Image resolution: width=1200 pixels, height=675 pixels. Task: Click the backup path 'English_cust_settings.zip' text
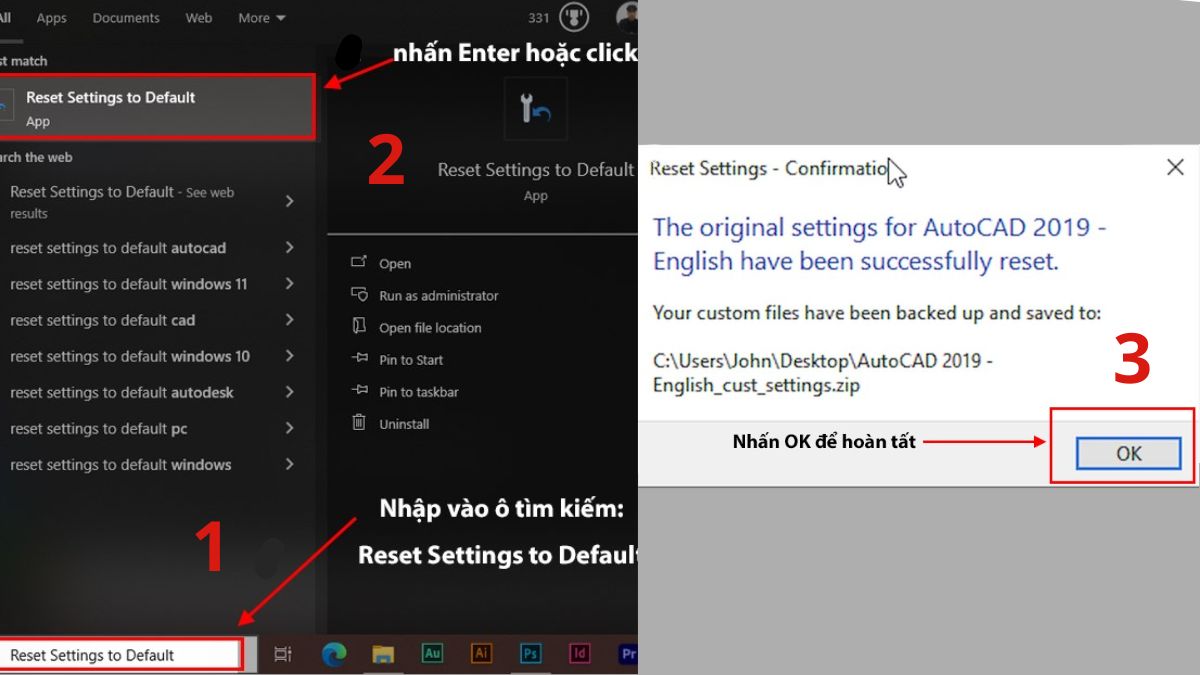coord(756,384)
